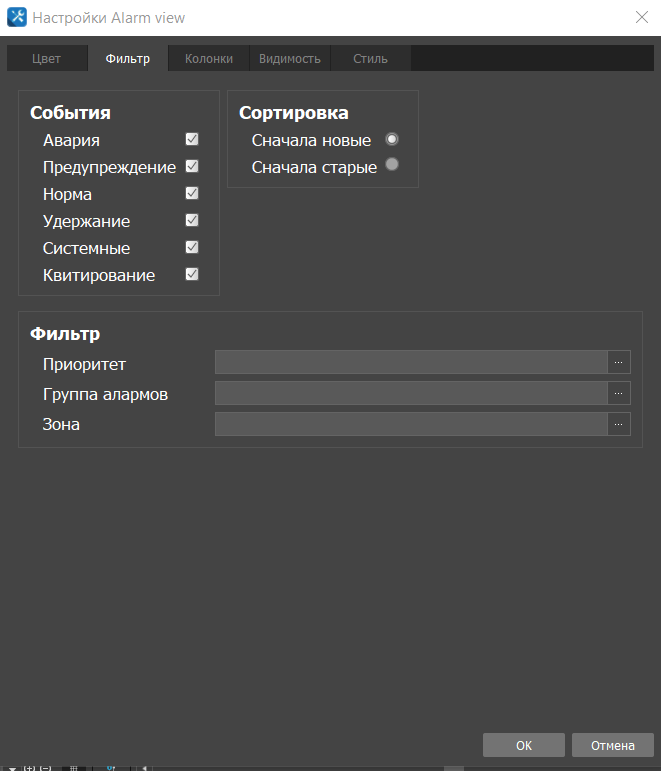Screen dimensions: 661x771
Task: Open the Группа алармов ellipsis selector
Action: click(619, 393)
